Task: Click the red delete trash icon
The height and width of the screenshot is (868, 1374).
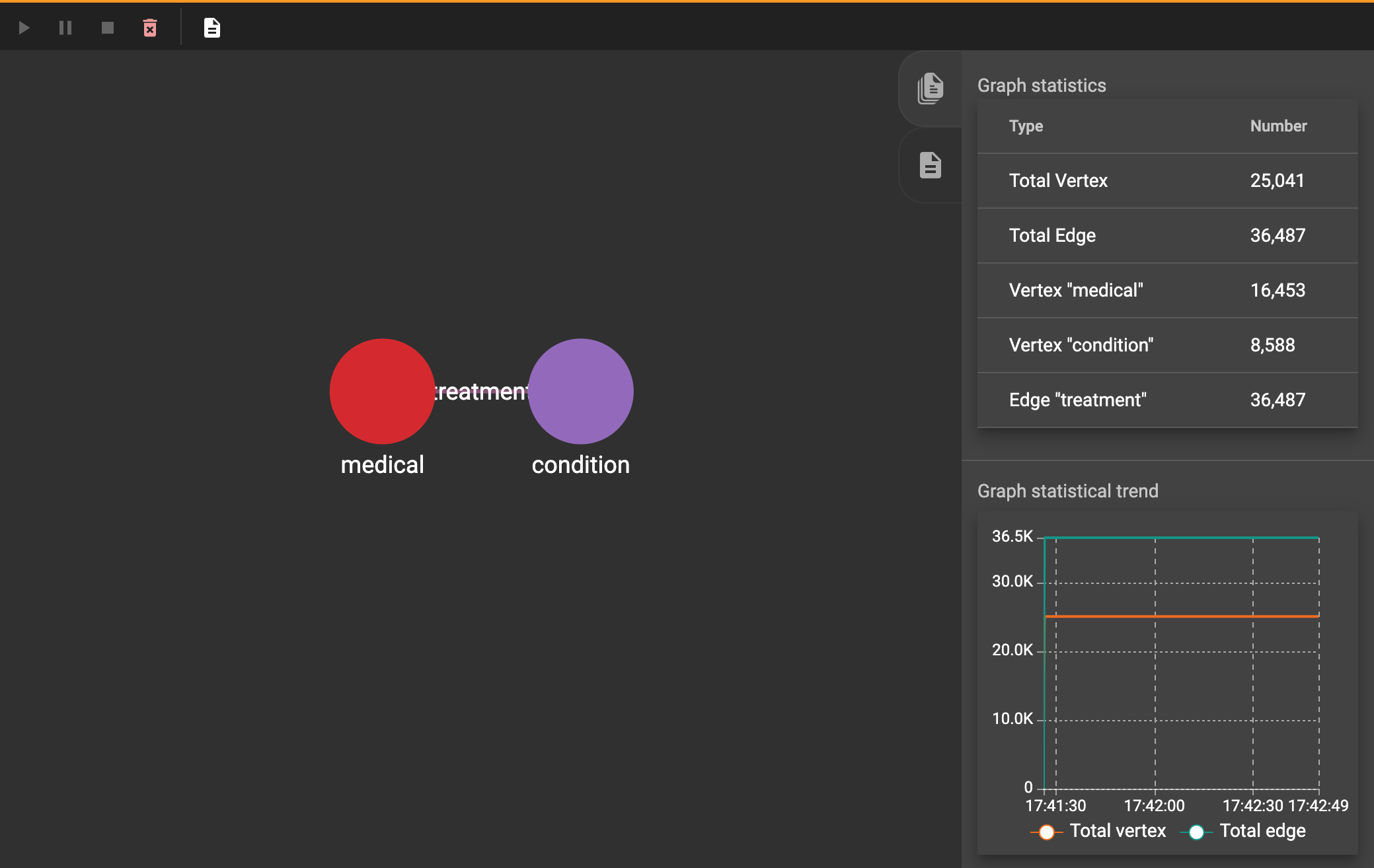Action: (x=150, y=28)
